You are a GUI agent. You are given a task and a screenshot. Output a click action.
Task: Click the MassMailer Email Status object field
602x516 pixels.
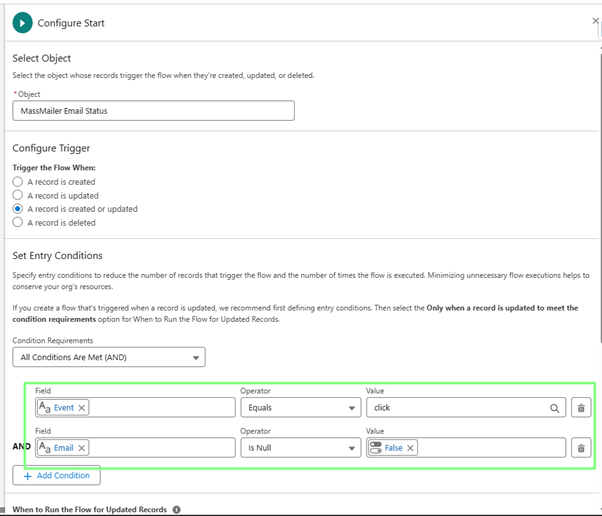[153, 111]
